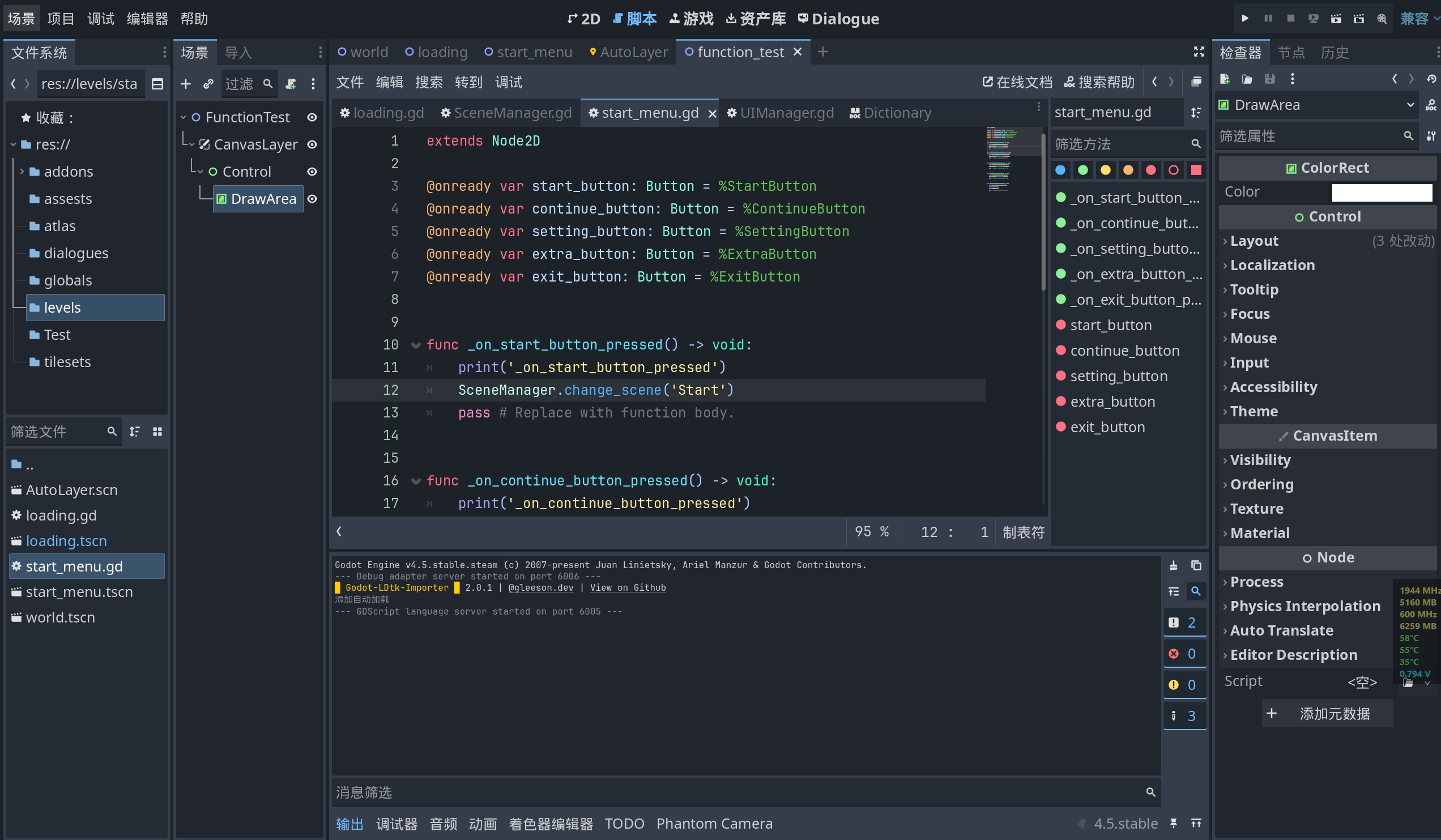Expand the Layout property section
Viewport: 1441px width, 840px height.
click(x=1254, y=241)
